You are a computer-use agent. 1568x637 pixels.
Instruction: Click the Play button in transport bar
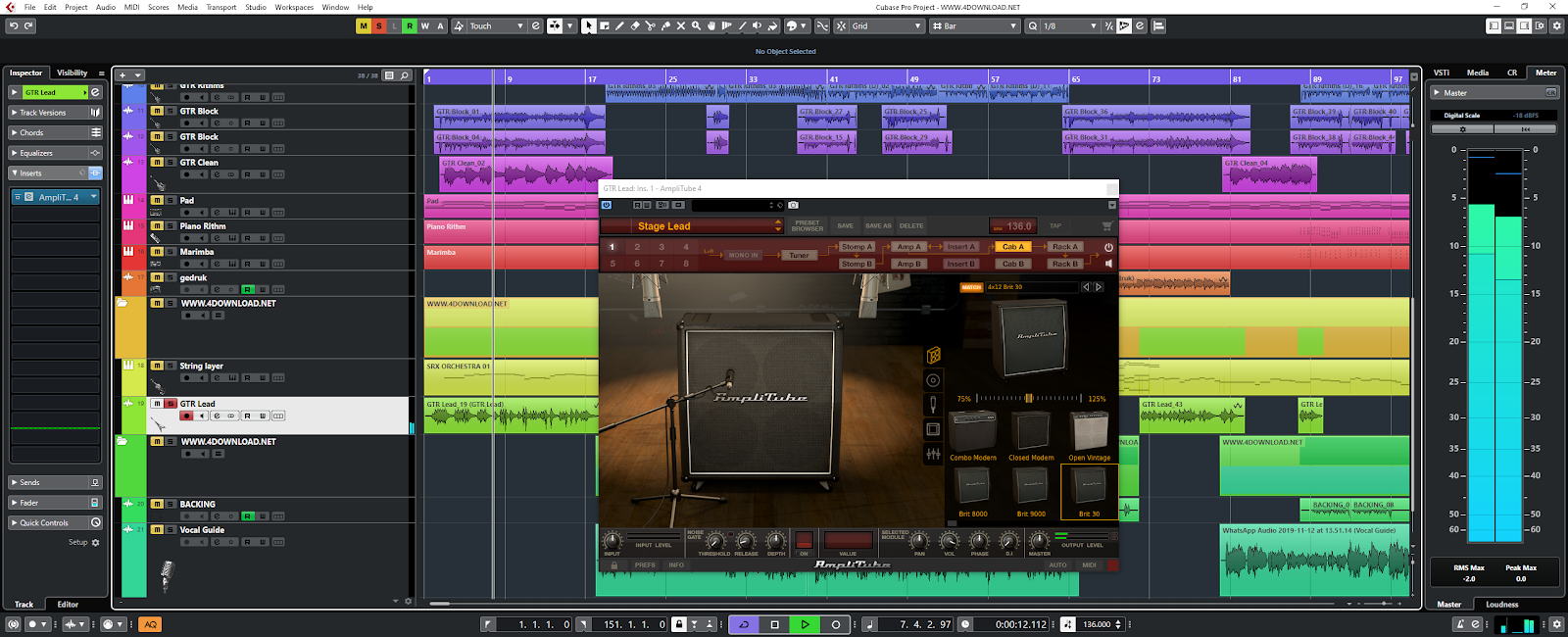coord(805,624)
